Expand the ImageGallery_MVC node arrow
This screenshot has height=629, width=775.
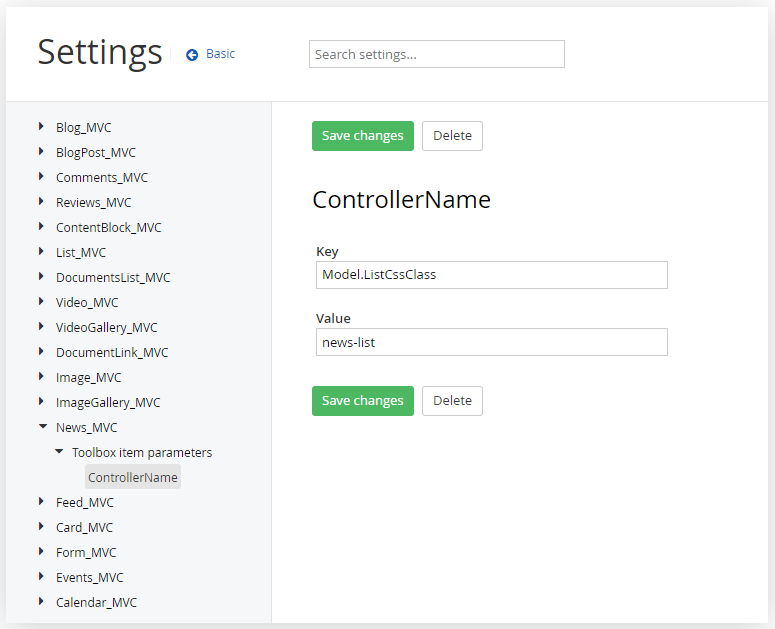point(41,402)
